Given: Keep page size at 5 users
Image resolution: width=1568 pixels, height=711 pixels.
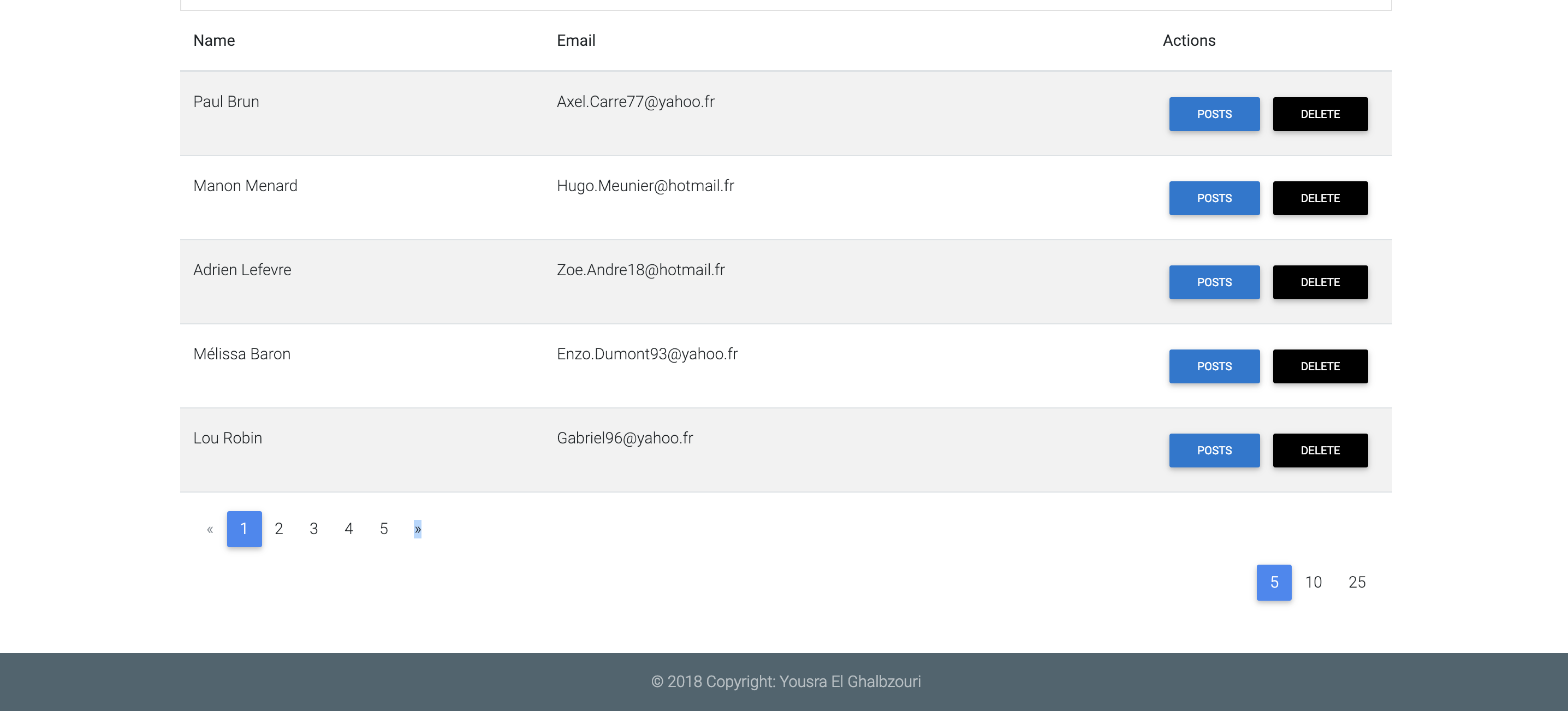Looking at the screenshot, I should tap(1273, 582).
